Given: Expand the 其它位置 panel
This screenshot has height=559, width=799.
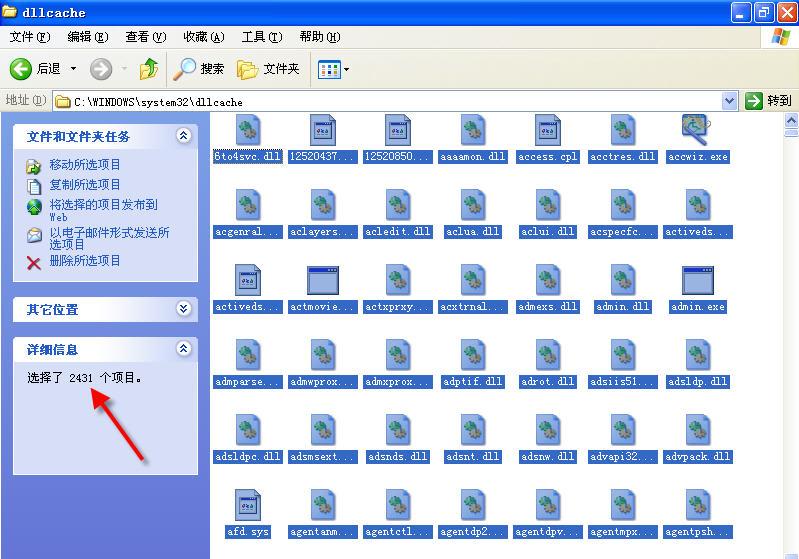Looking at the screenshot, I should coord(183,308).
